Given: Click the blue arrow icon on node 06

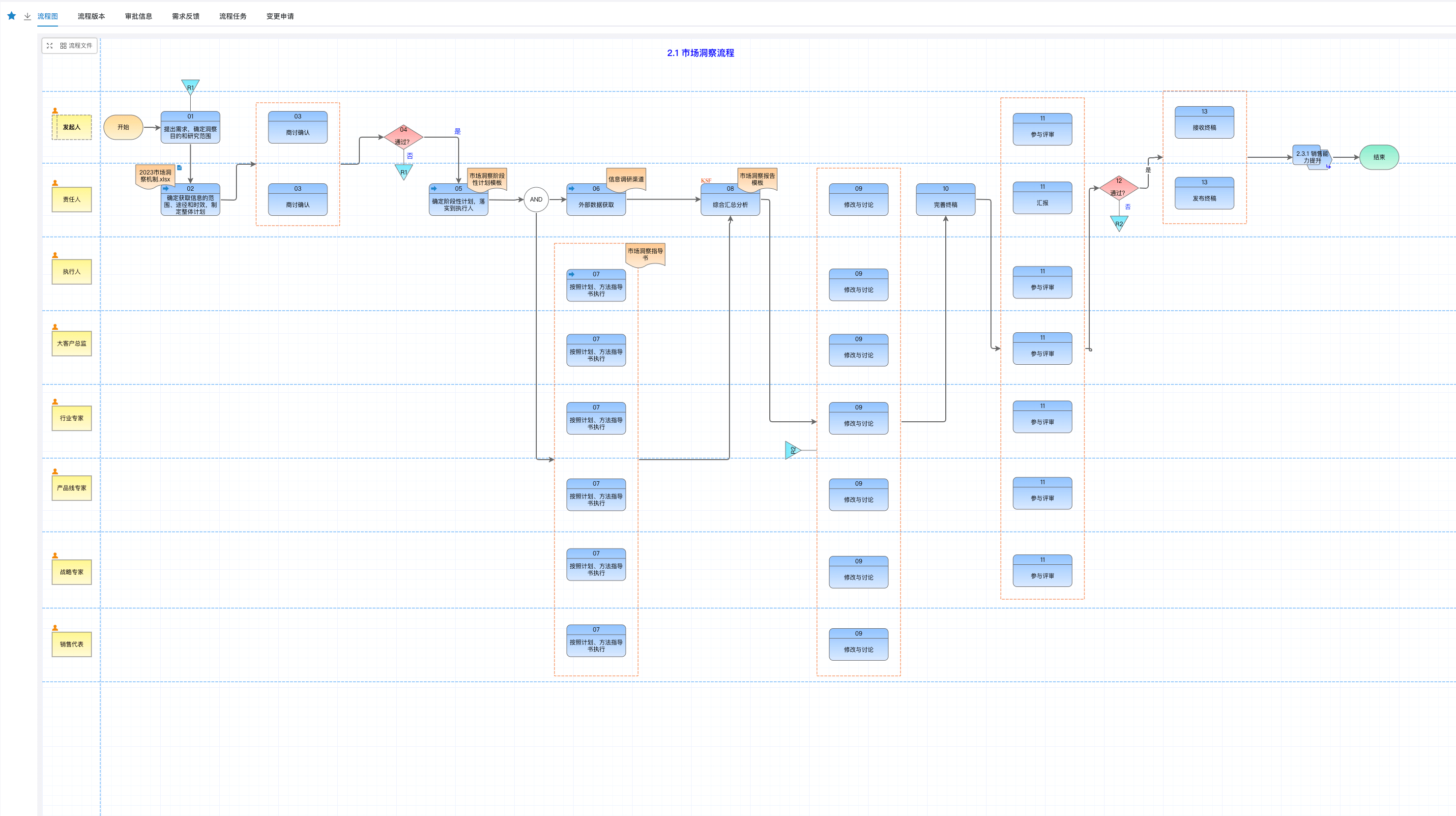Looking at the screenshot, I should [x=571, y=188].
